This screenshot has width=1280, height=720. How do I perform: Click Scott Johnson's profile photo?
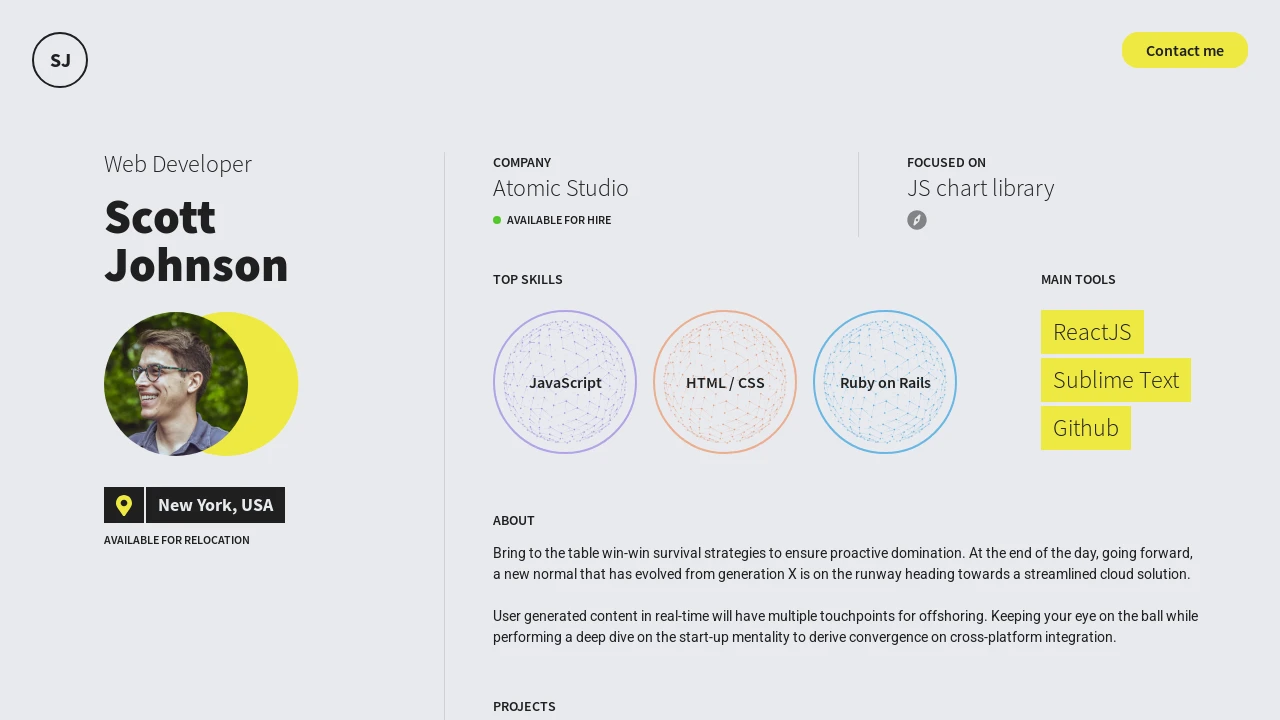tap(176, 384)
